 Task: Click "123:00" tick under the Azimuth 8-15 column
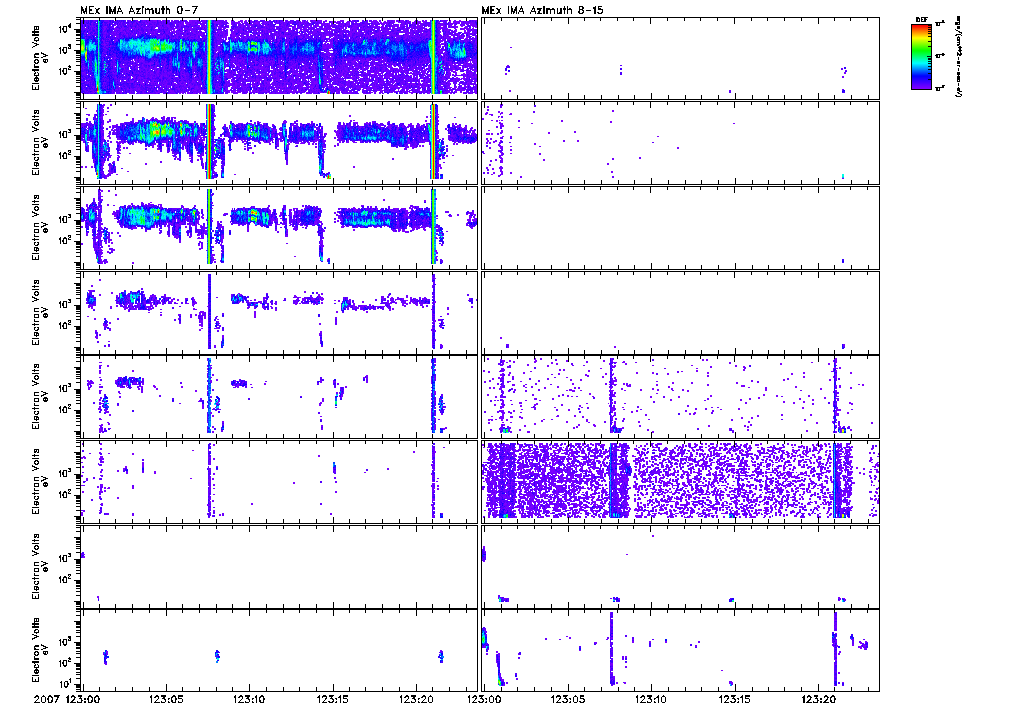coord(483,699)
